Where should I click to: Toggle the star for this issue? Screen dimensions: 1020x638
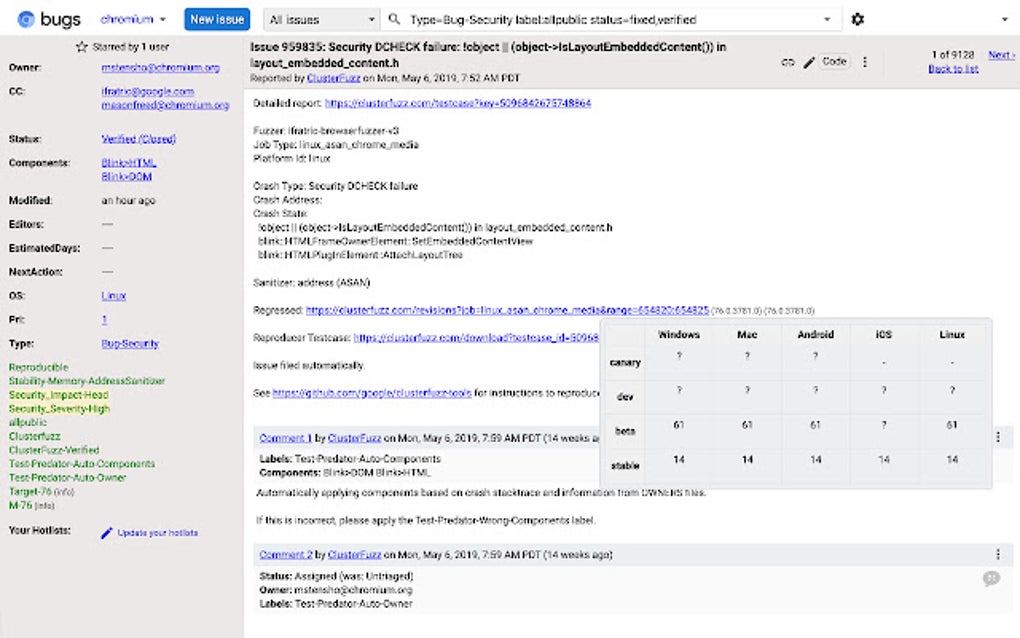tap(82, 46)
